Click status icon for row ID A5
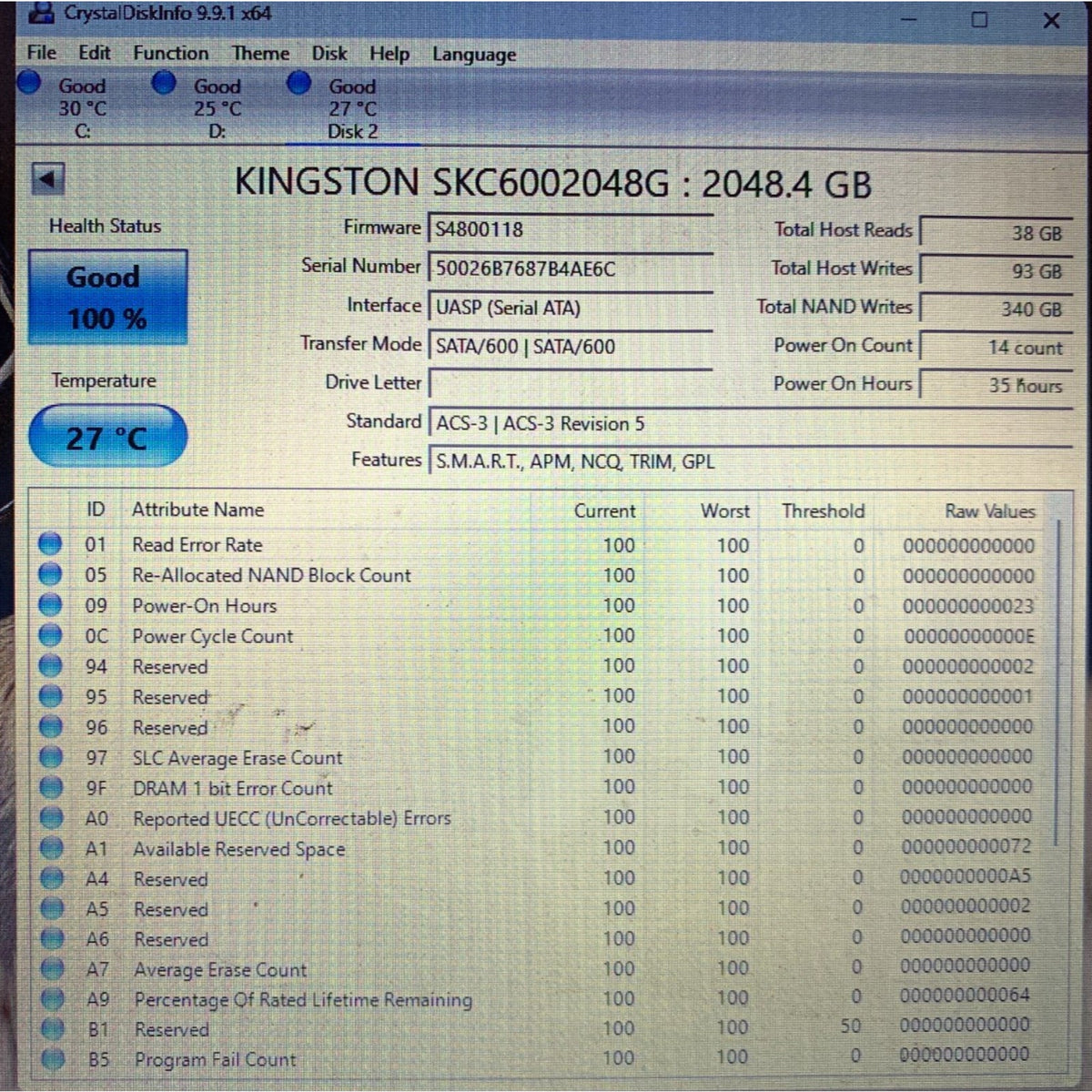Image resolution: width=1092 pixels, height=1092 pixels. pyautogui.click(x=53, y=909)
